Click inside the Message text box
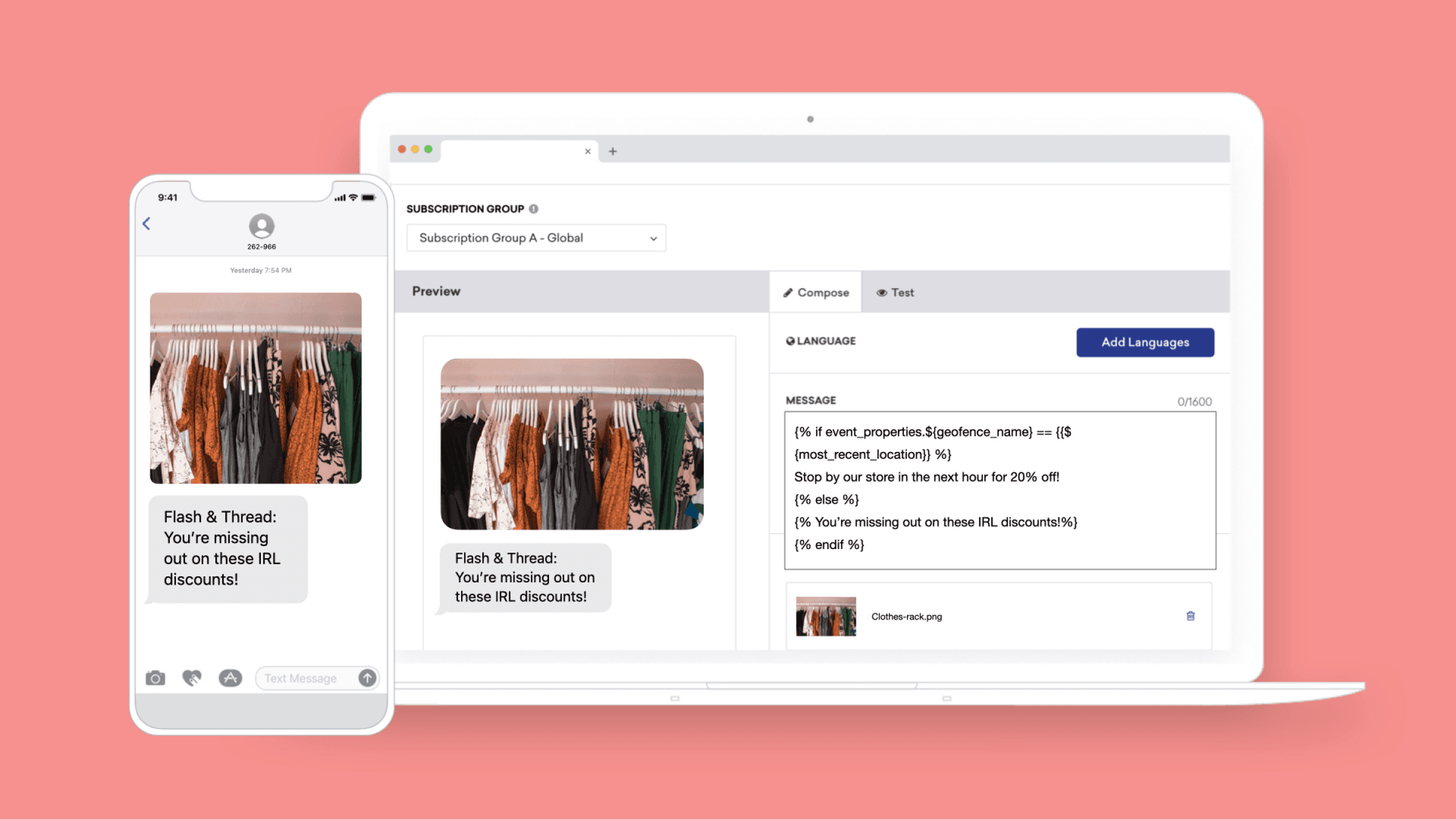Screen dimensions: 1456x819 [999, 490]
